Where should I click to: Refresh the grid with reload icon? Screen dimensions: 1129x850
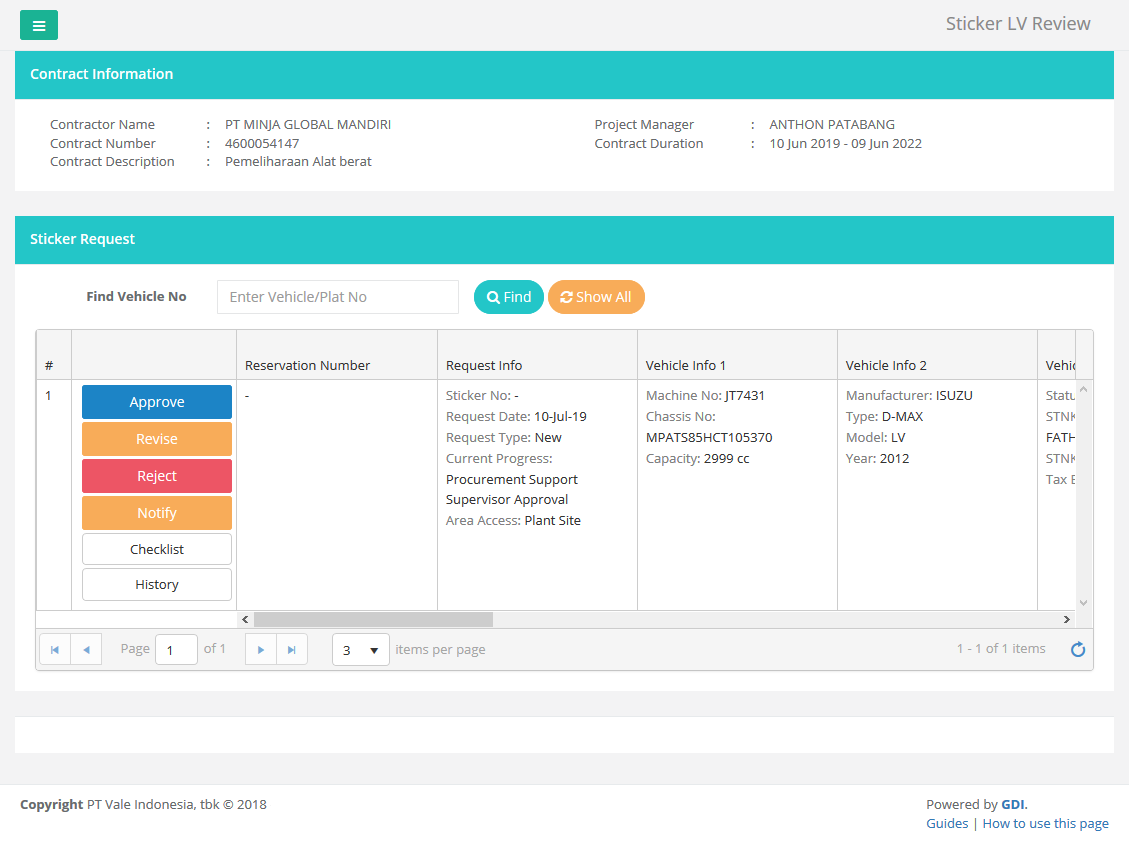coord(1078,650)
